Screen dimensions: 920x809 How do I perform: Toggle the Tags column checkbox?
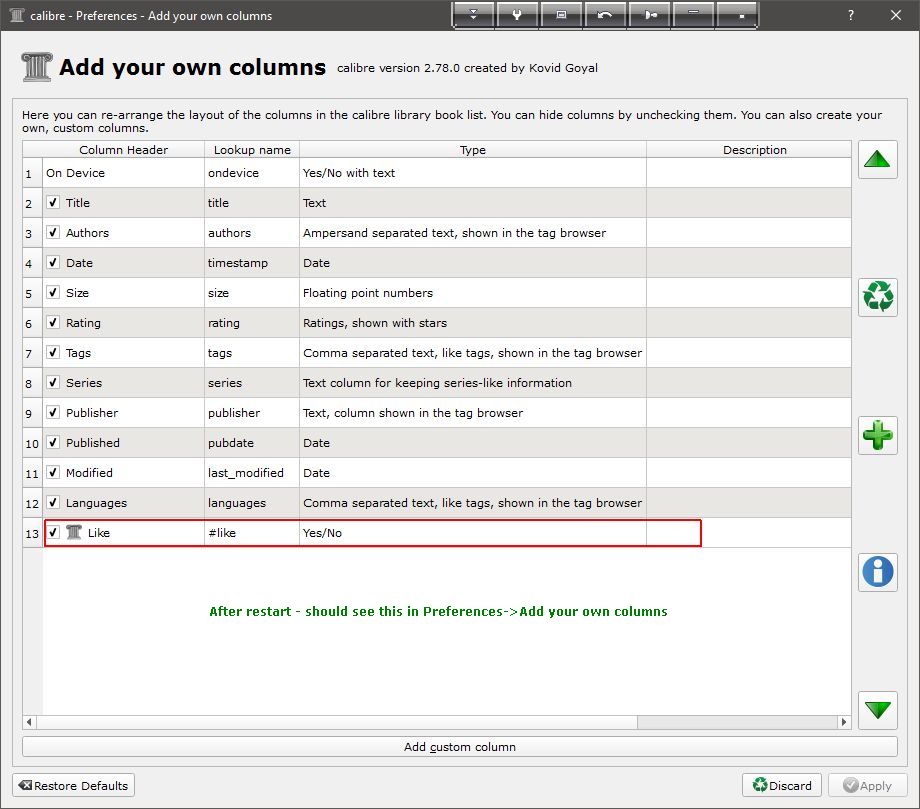click(53, 352)
